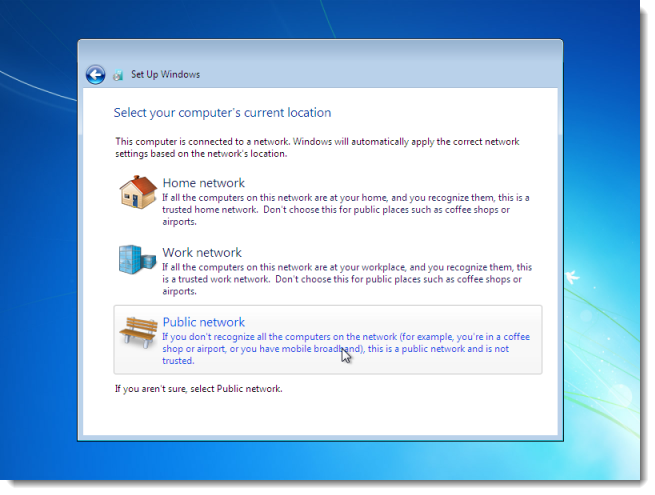Image resolution: width=655 pixels, height=495 pixels.
Task: Click the 'If you aren't sure' hint text
Action: click(x=199, y=389)
